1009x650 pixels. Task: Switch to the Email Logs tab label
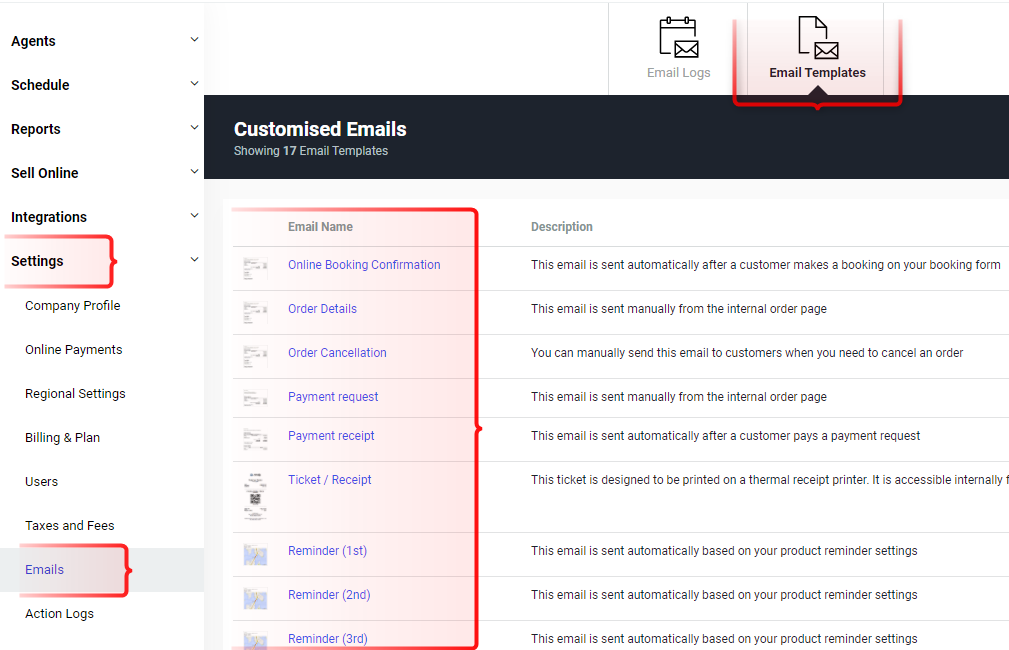tap(679, 73)
